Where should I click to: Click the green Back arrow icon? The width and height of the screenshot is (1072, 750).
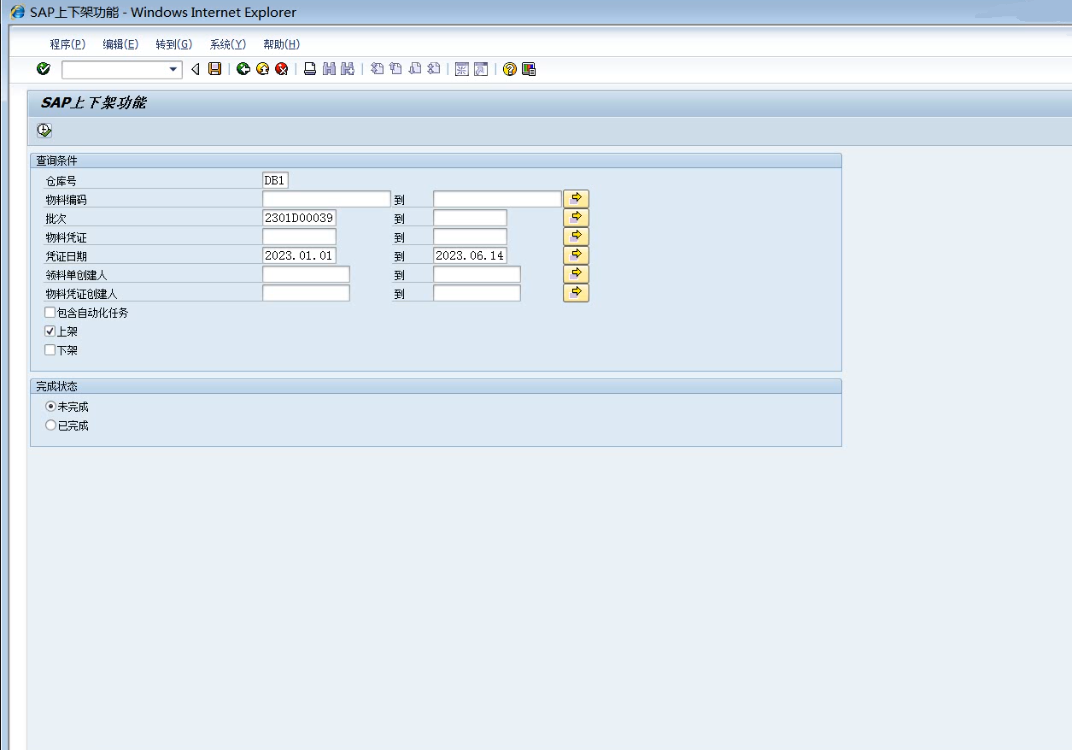click(x=243, y=69)
